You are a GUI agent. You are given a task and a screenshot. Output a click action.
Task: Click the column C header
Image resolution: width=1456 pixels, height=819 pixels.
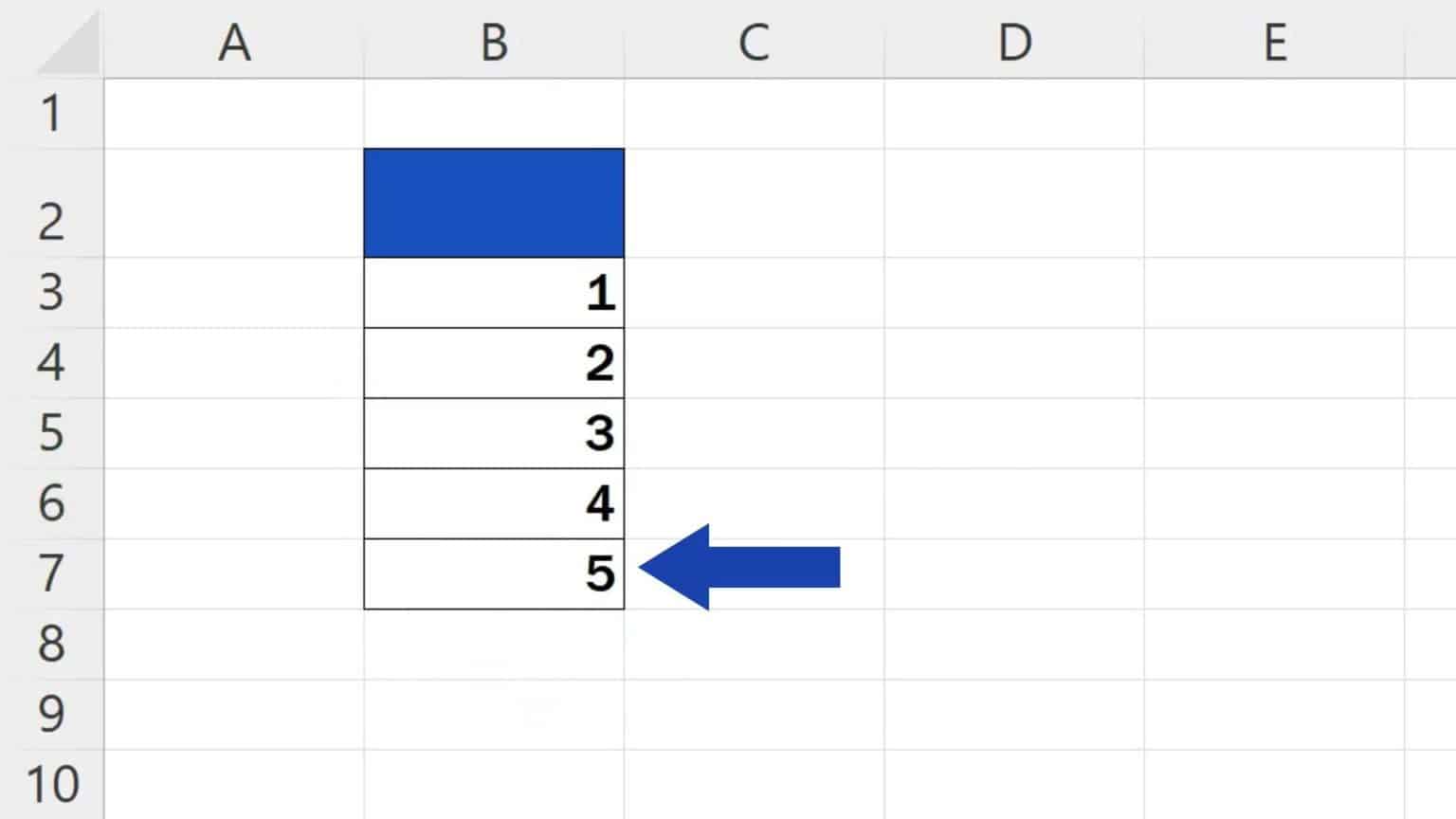click(754, 43)
